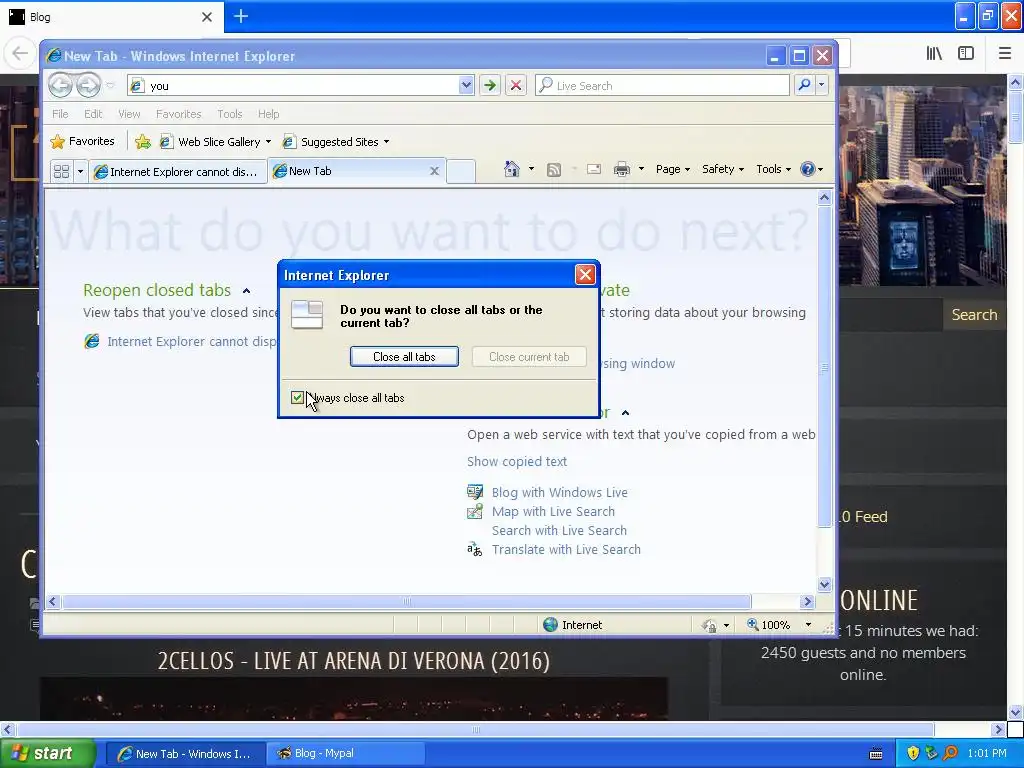
Task: Select the Close current tab button
Action: pos(529,357)
